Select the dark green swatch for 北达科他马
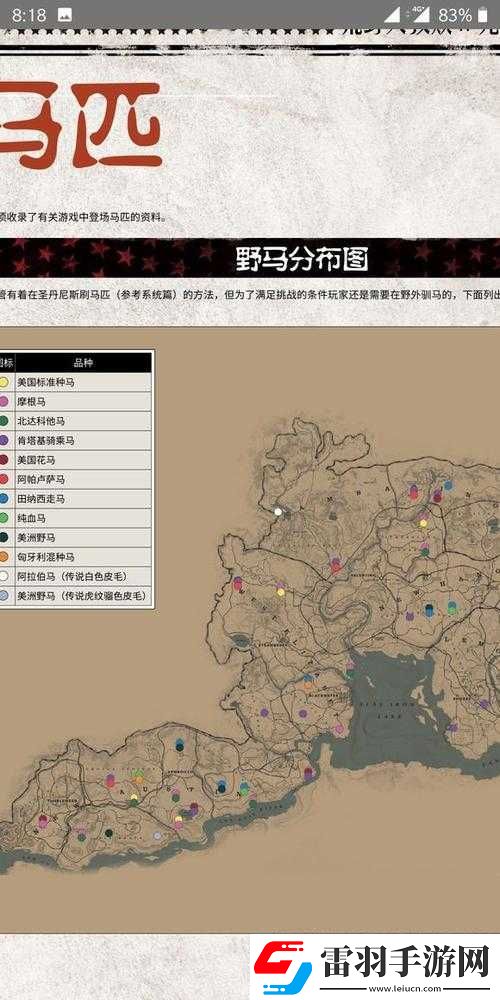Screen dimensions: 500x1000 [x=4, y=421]
